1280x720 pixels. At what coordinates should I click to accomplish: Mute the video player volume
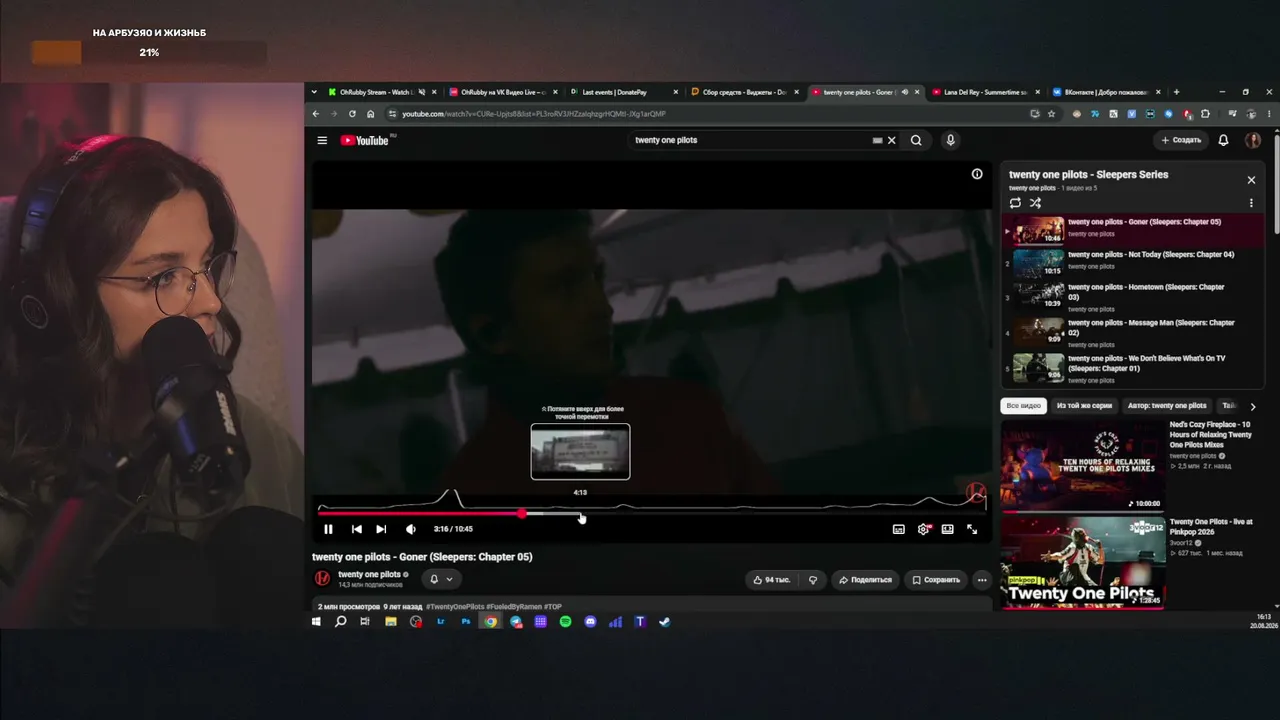410,529
